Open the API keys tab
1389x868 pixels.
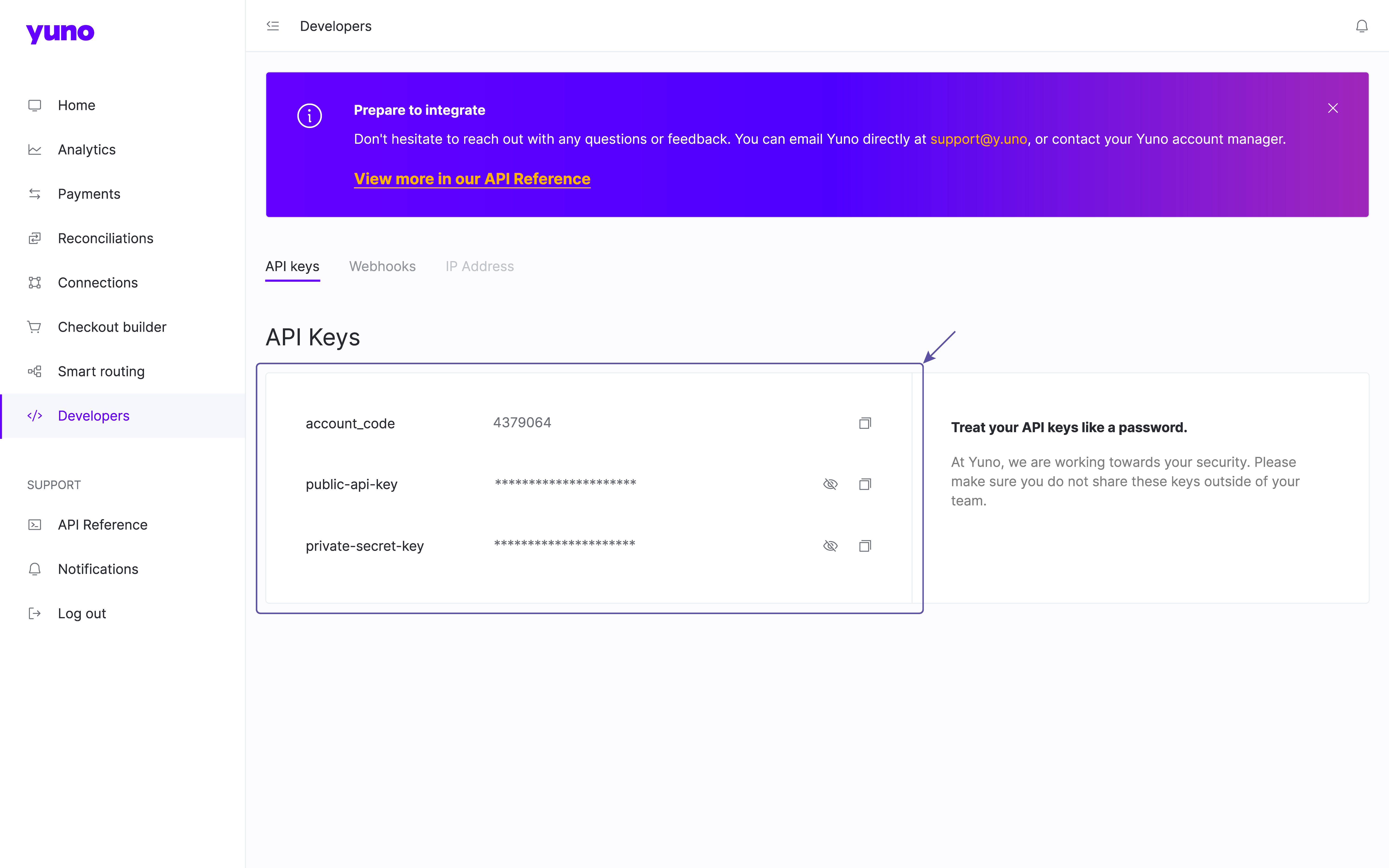[292, 266]
